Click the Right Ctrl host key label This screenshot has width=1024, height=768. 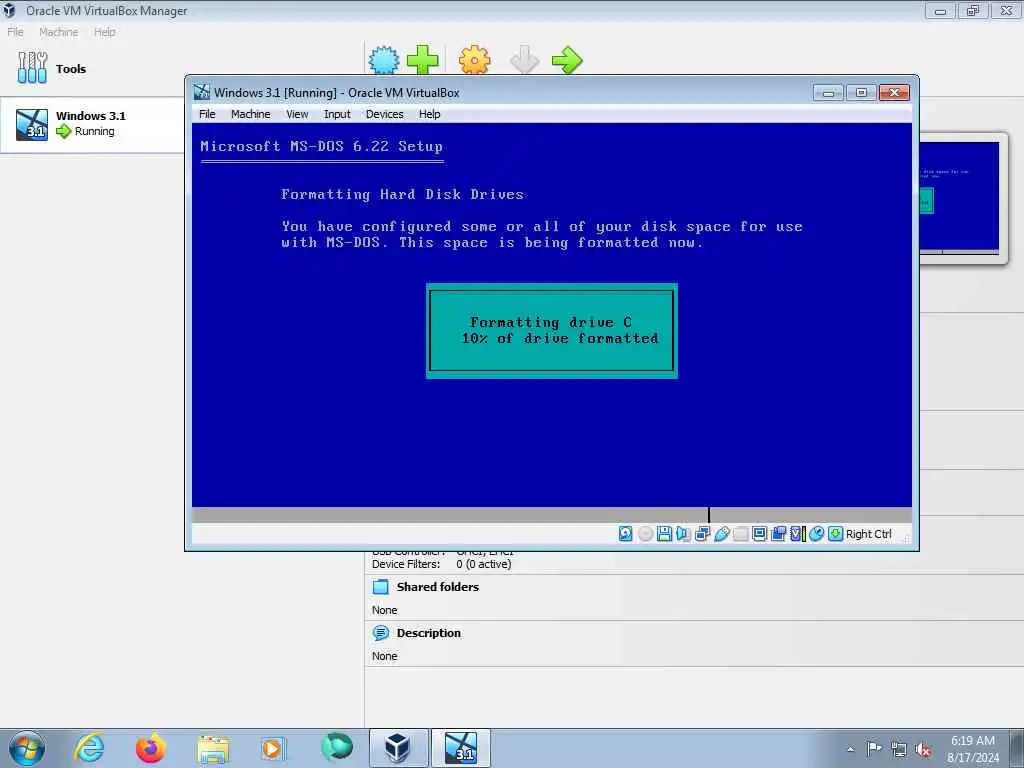869,534
